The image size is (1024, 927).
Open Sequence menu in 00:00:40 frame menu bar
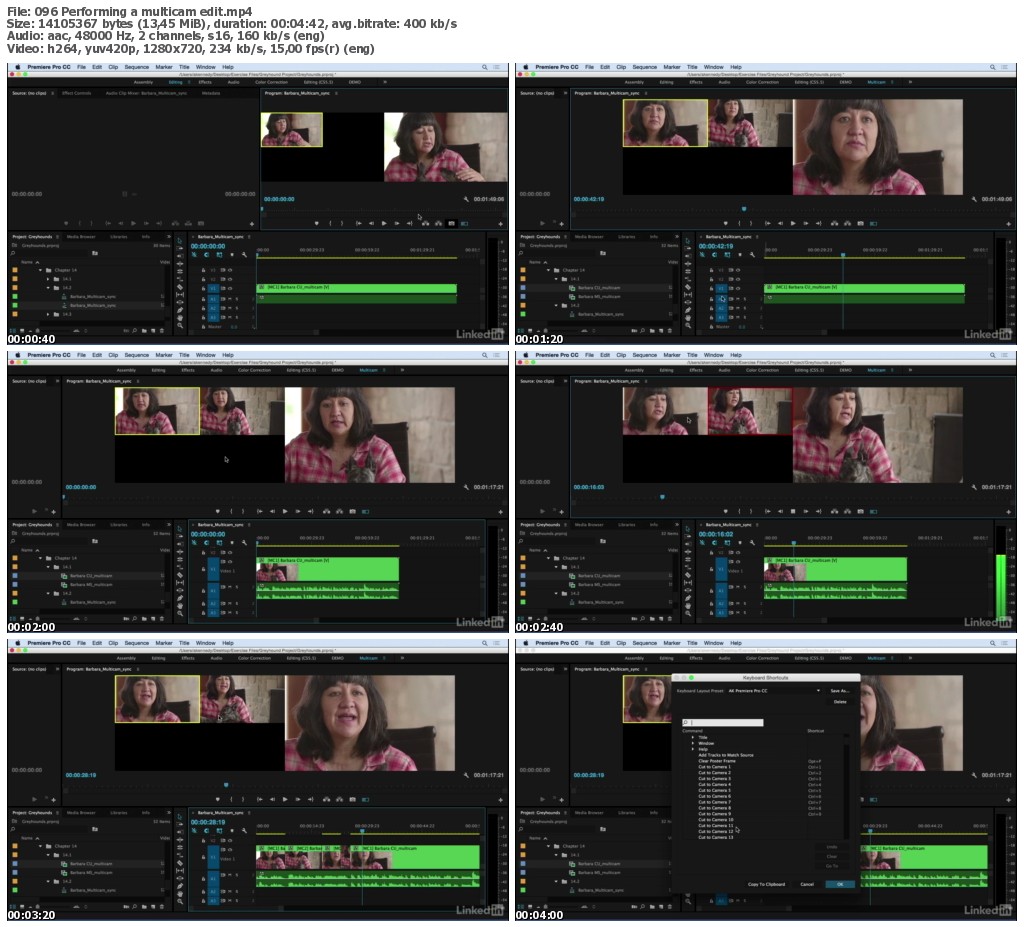click(x=136, y=67)
